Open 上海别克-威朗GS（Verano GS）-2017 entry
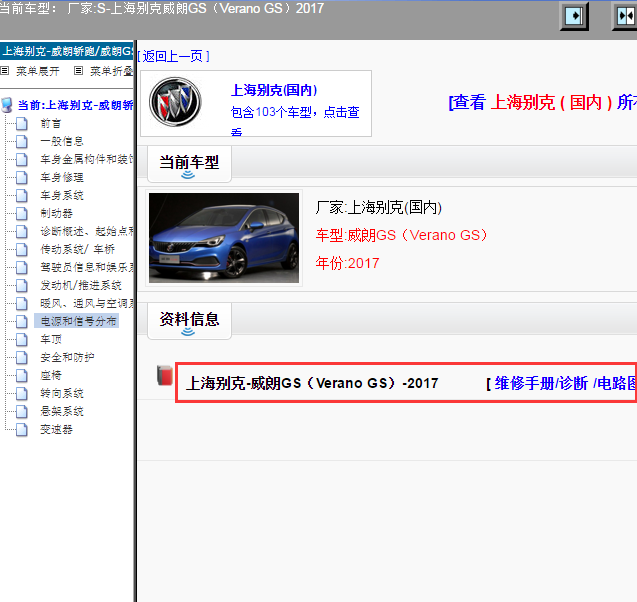The image size is (637, 602). coord(312,383)
